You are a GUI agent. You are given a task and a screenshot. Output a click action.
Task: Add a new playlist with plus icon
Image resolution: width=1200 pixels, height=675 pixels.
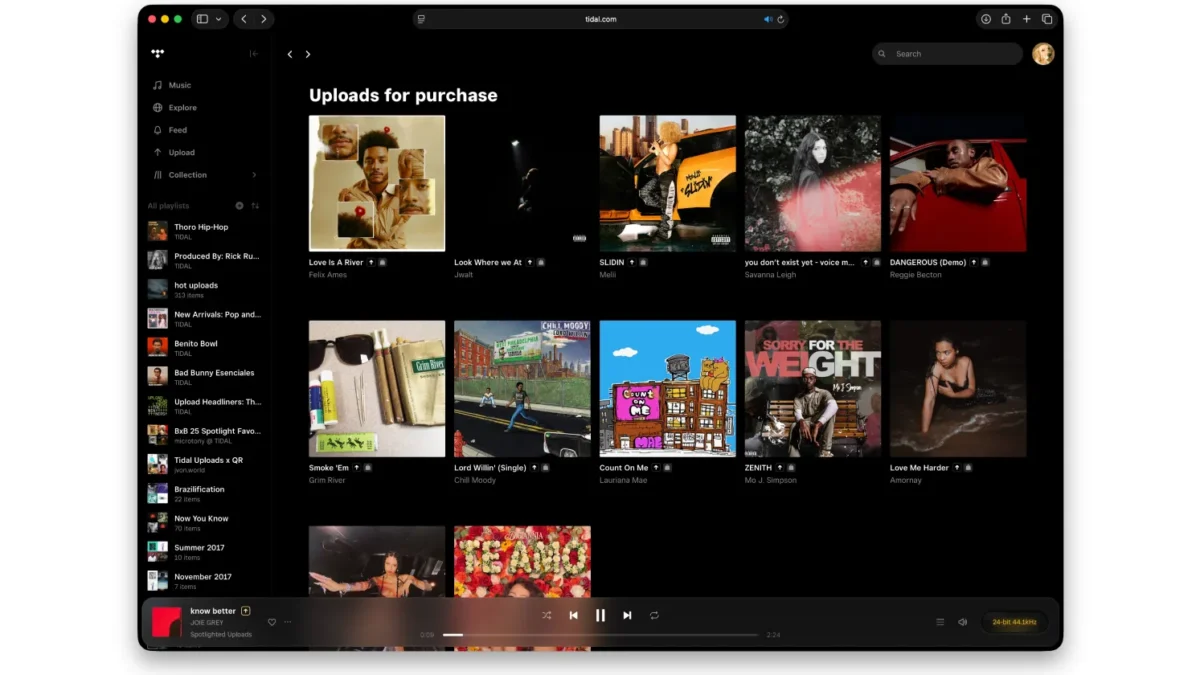tap(239, 206)
